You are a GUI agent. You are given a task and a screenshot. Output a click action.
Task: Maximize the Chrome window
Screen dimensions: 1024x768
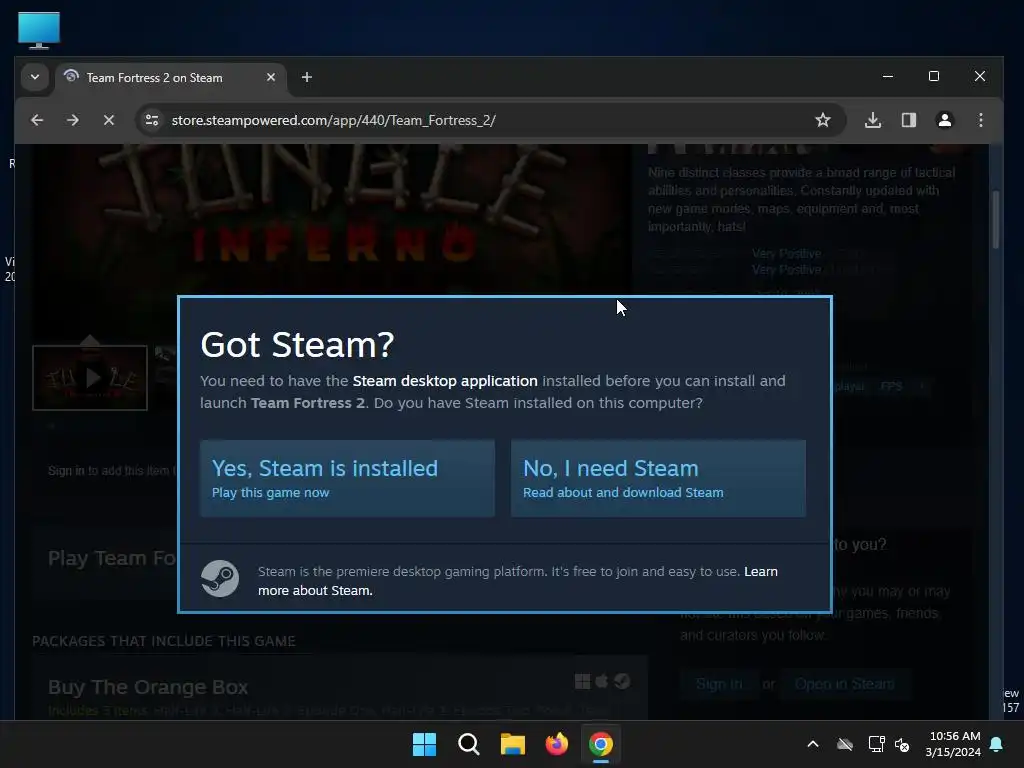934,76
